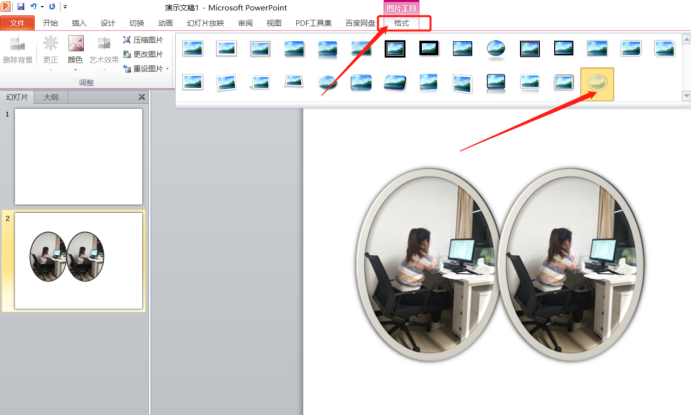The image size is (692, 415).
Task: Switch to the 视图 ribbon tab
Action: (274, 23)
